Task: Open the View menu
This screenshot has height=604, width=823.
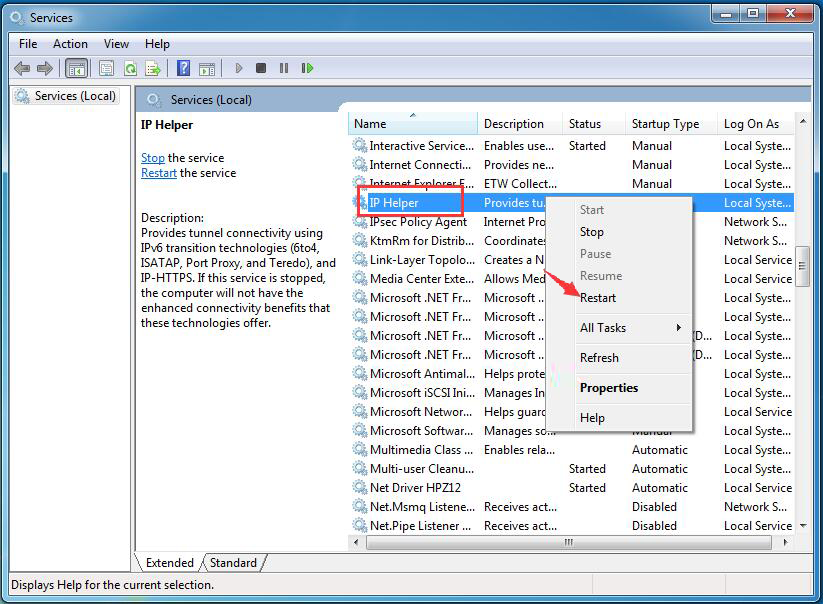Action: pyautogui.click(x=116, y=44)
